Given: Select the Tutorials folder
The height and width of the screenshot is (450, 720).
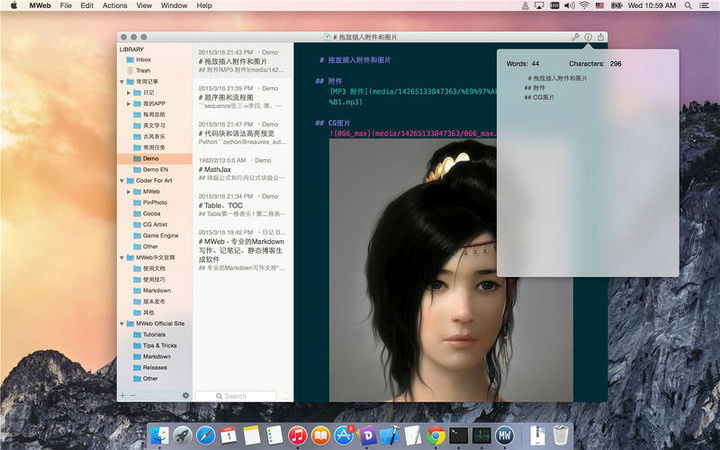Looking at the screenshot, I should coord(154,335).
